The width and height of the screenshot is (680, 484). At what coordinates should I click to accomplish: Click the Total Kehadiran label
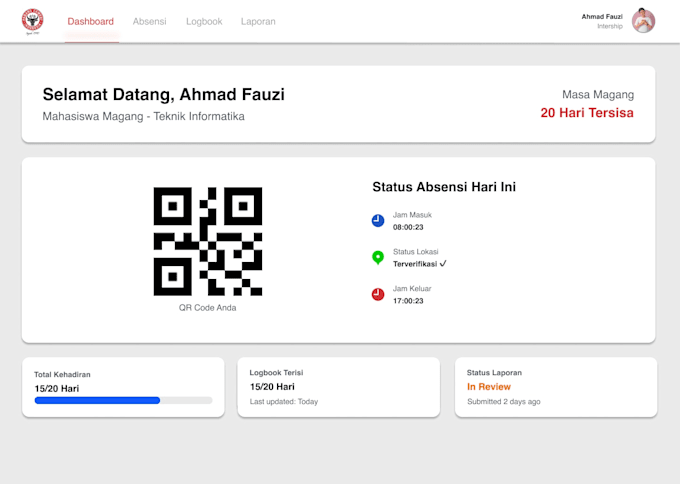tap(62, 374)
